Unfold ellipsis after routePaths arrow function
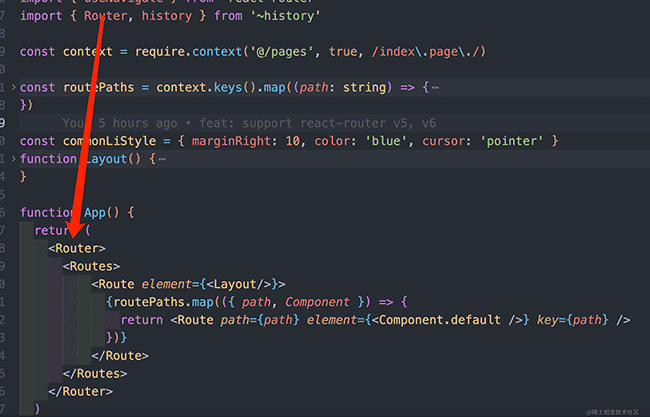Viewport: 650px width, 417px height. click(435, 87)
